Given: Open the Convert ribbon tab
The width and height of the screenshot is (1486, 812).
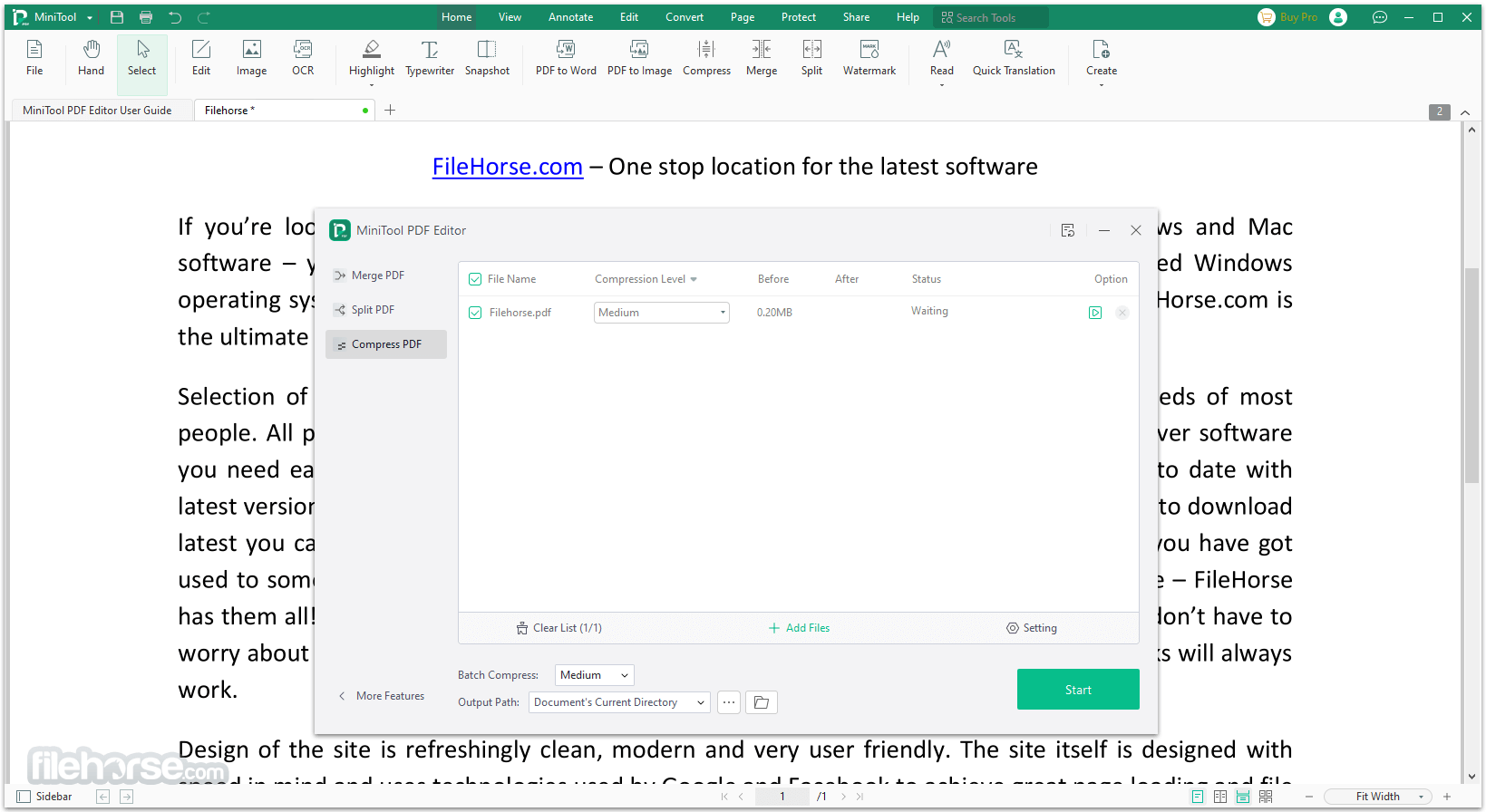Looking at the screenshot, I should [x=685, y=17].
